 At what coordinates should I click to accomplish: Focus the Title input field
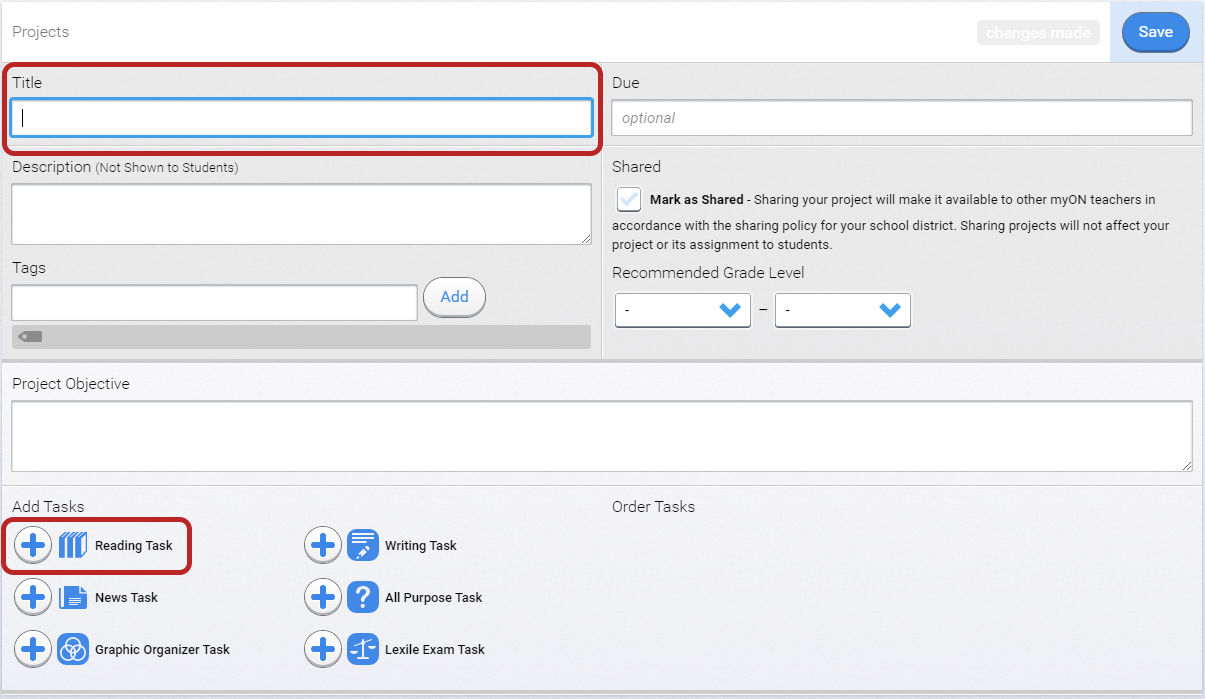[301, 118]
